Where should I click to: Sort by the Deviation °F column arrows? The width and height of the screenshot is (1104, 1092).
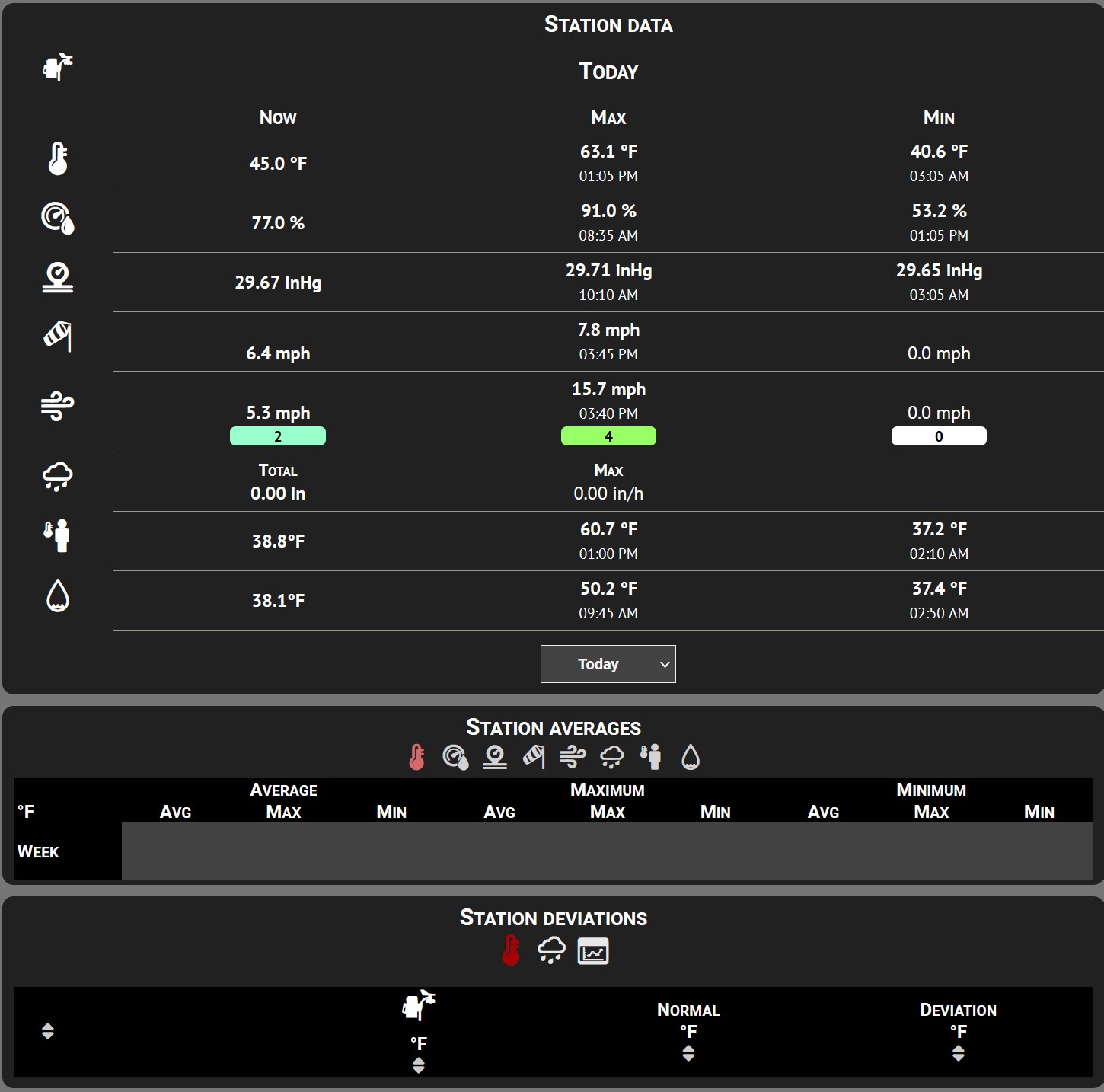coord(958,1053)
